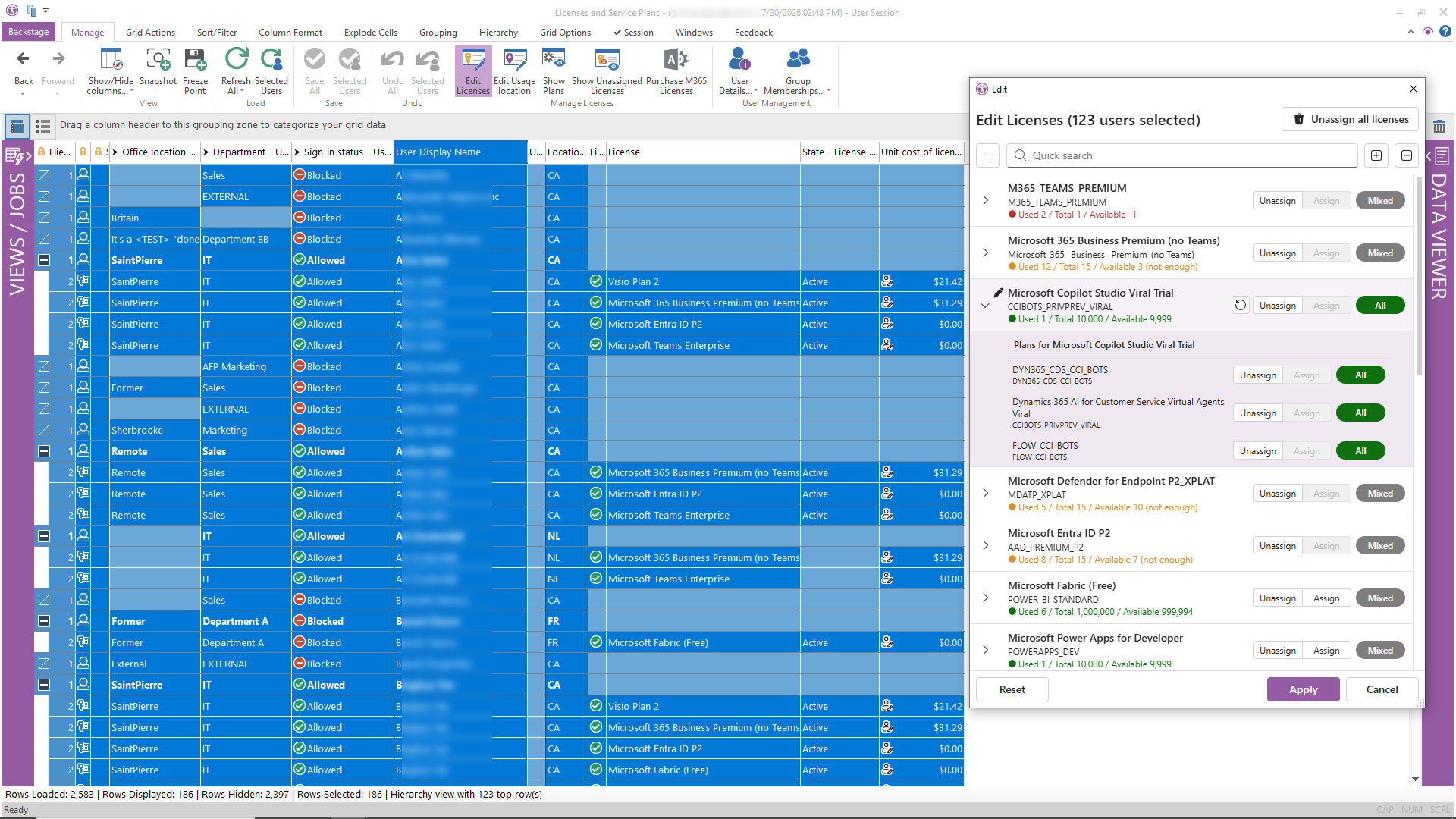Toggle checkbox on the Sherbrooke Marketing row
1456x819 pixels.
[44, 430]
